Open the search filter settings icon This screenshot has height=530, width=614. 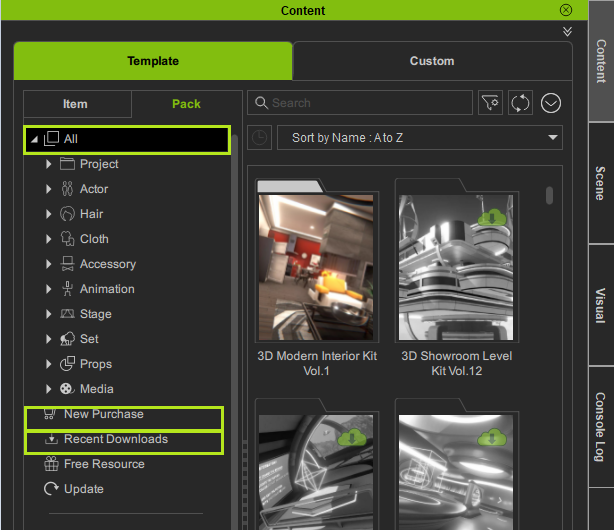[490, 103]
